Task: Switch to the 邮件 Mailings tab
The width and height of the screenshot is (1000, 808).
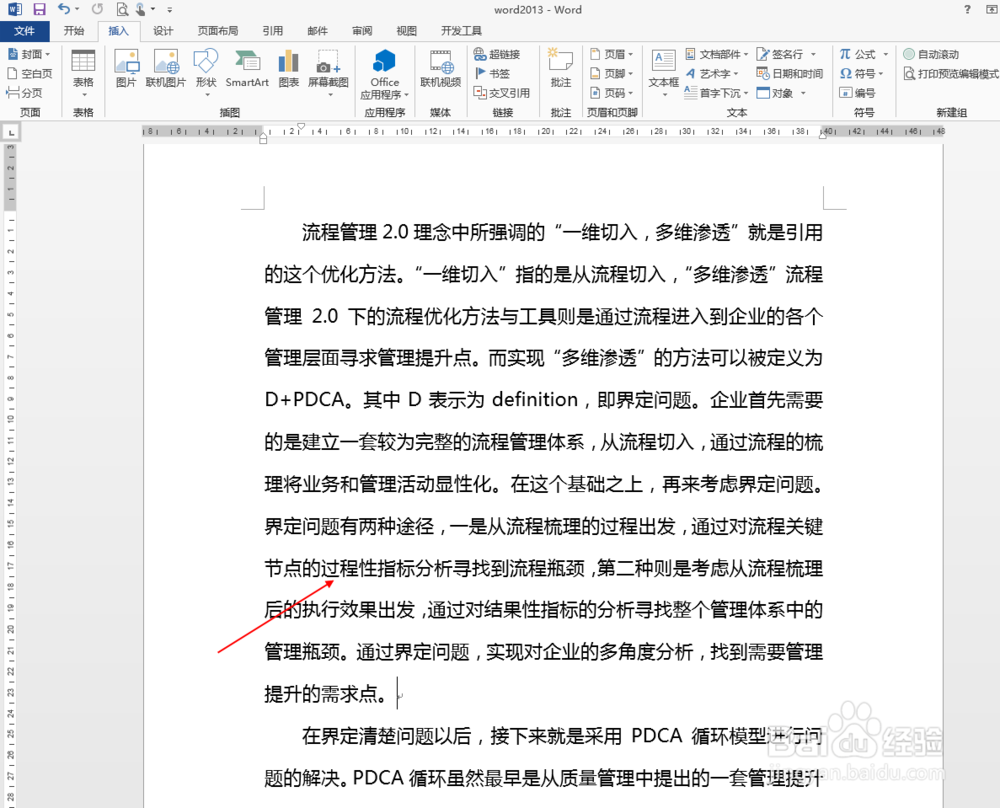Action: [317, 31]
